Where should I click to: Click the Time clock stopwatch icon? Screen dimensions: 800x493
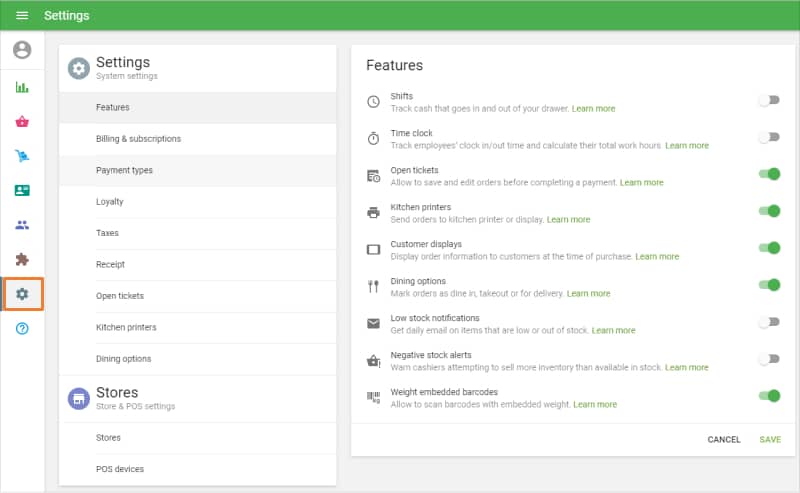coord(373,138)
